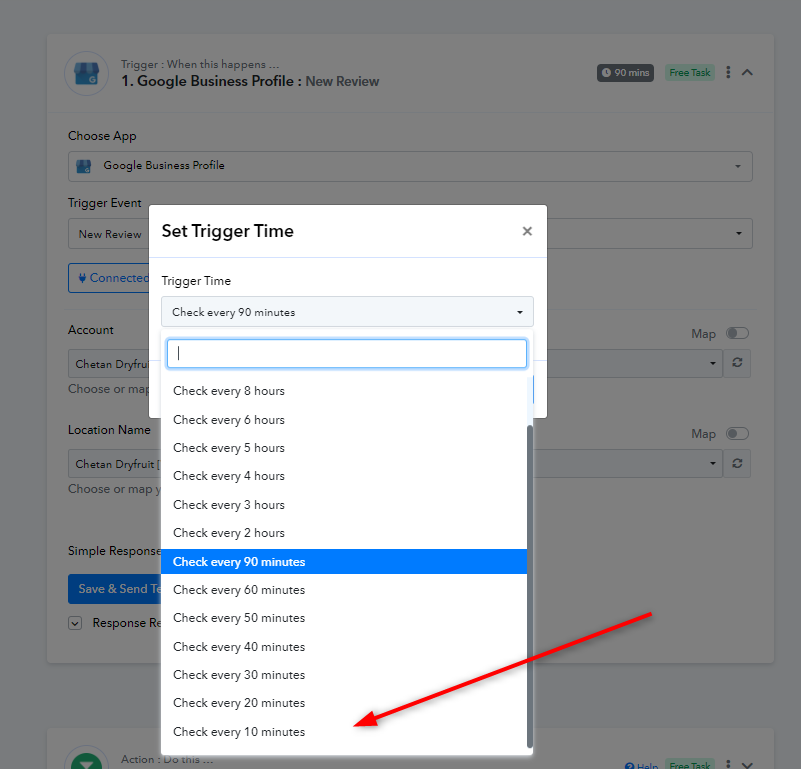Click the 90 mins trigger time badge

tap(625, 73)
